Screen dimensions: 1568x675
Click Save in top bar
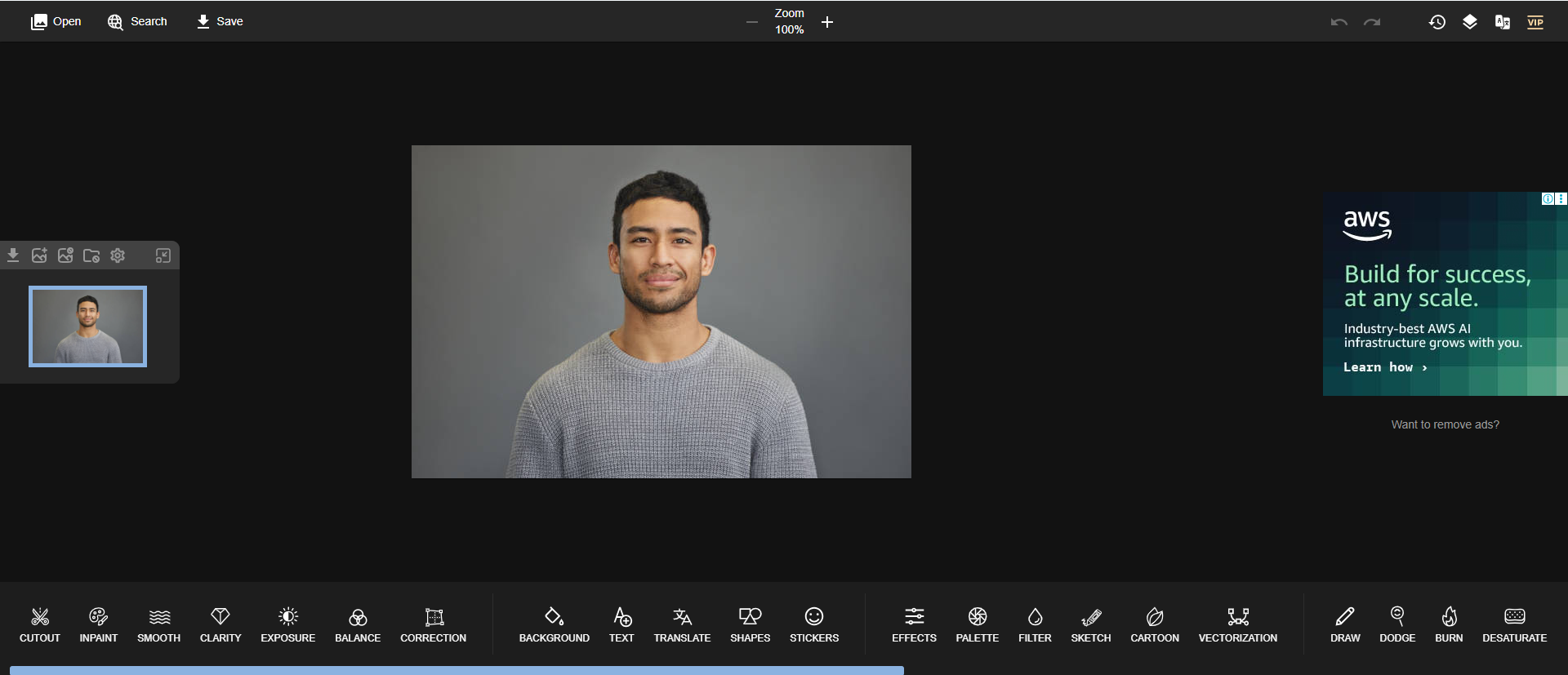pos(220,21)
